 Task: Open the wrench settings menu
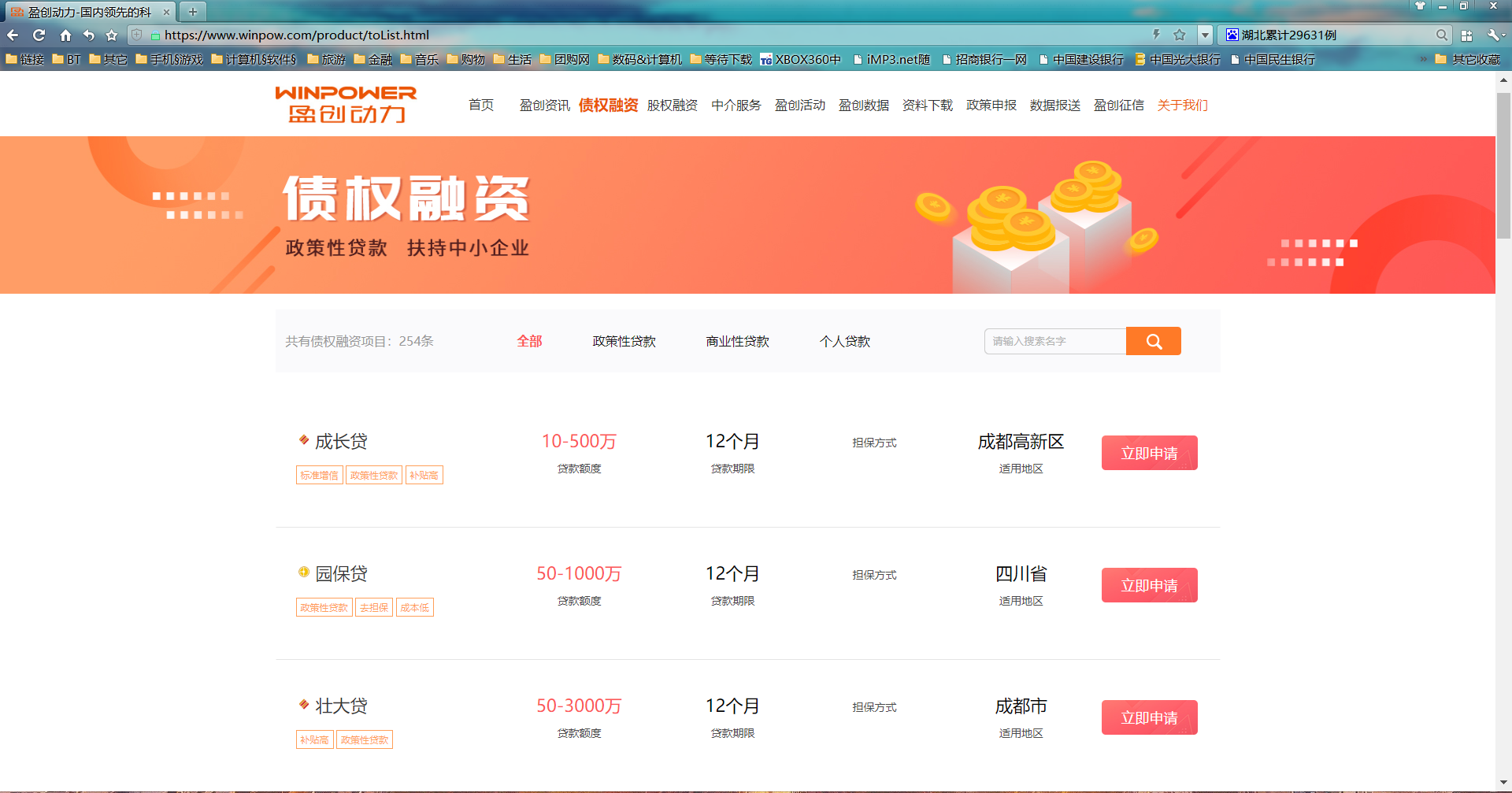1494,35
